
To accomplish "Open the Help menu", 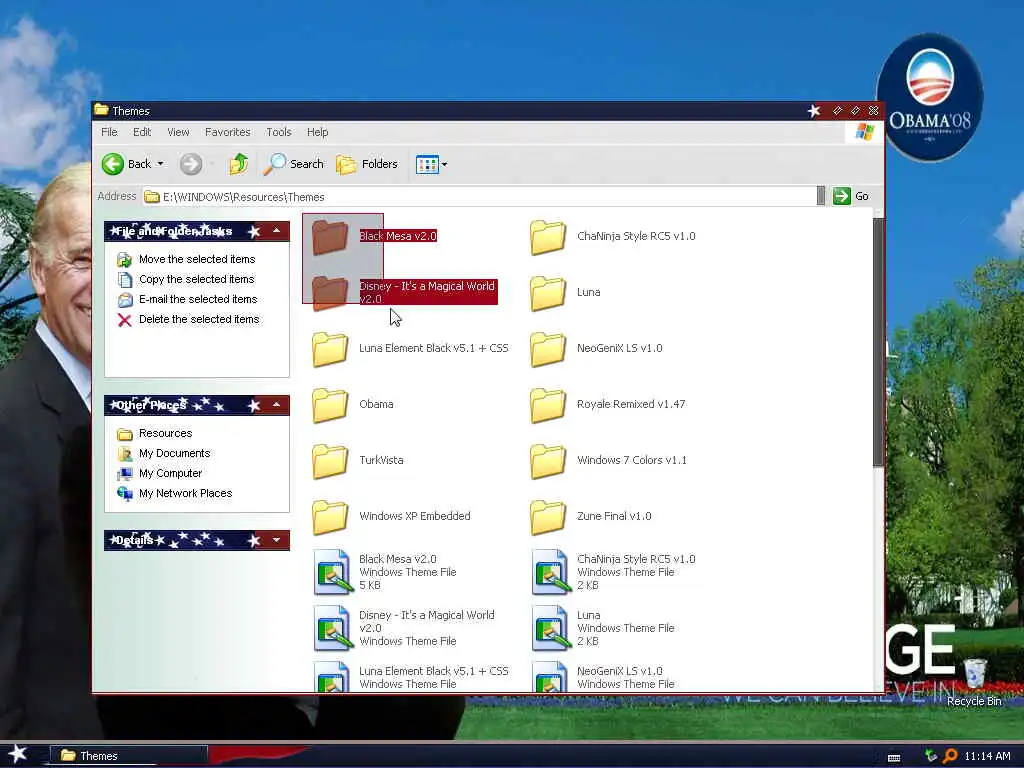I will (317, 132).
